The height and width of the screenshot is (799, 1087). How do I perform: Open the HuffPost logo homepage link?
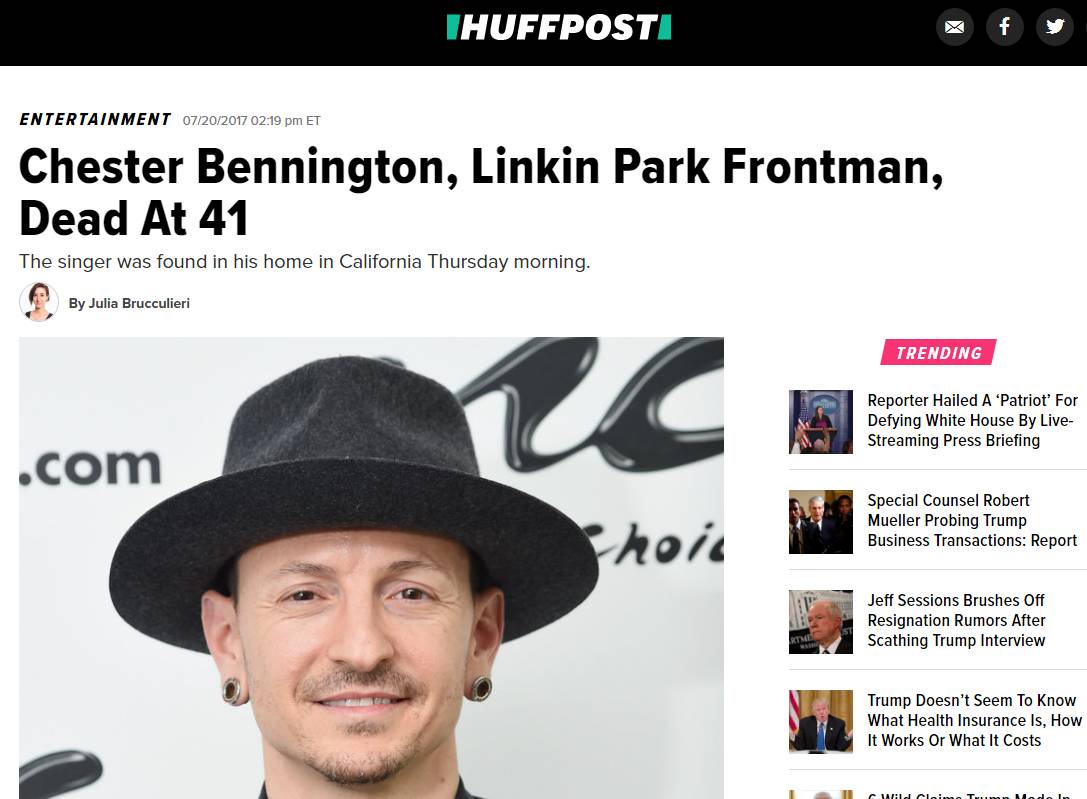click(x=559, y=28)
